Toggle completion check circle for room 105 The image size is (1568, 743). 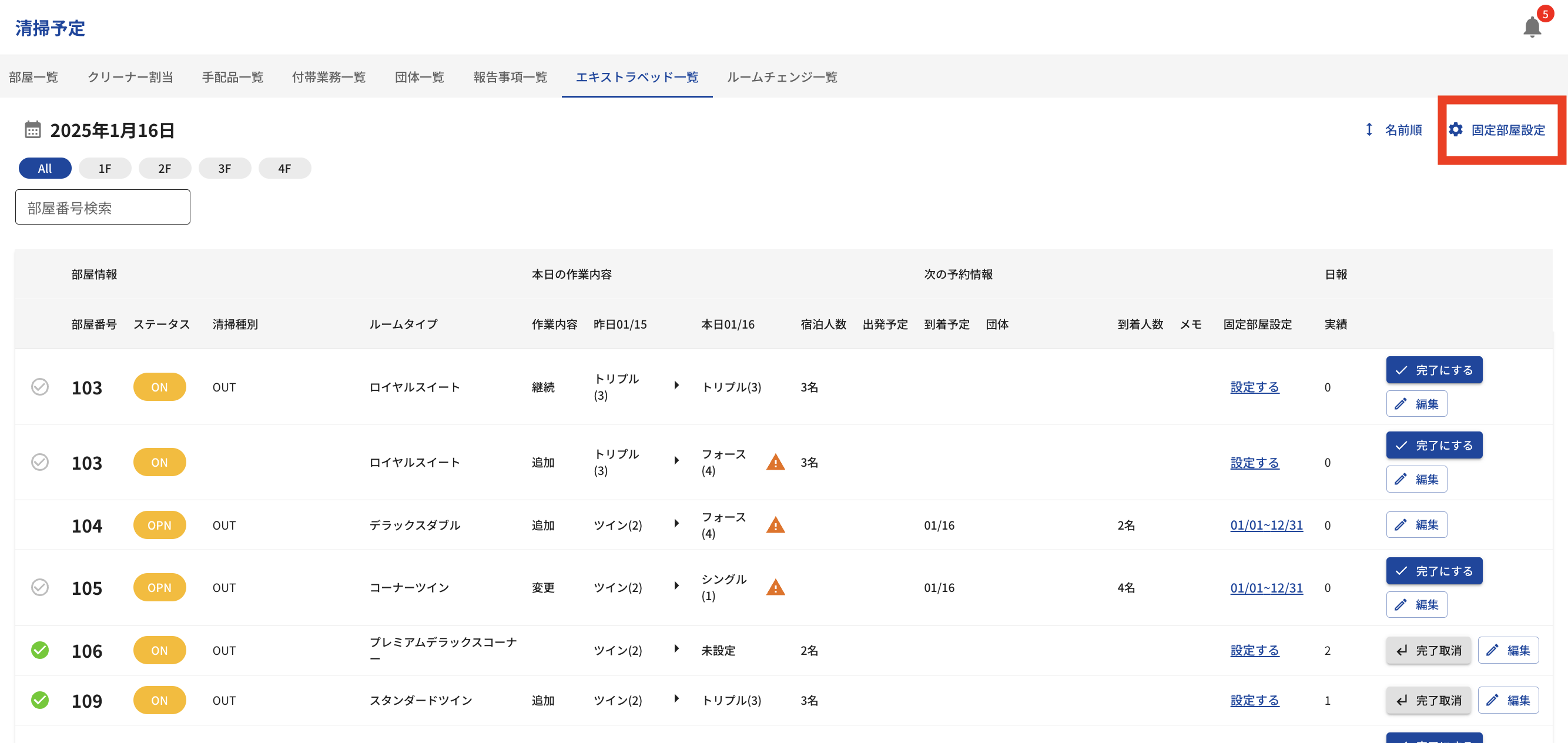click(x=39, y=588)
